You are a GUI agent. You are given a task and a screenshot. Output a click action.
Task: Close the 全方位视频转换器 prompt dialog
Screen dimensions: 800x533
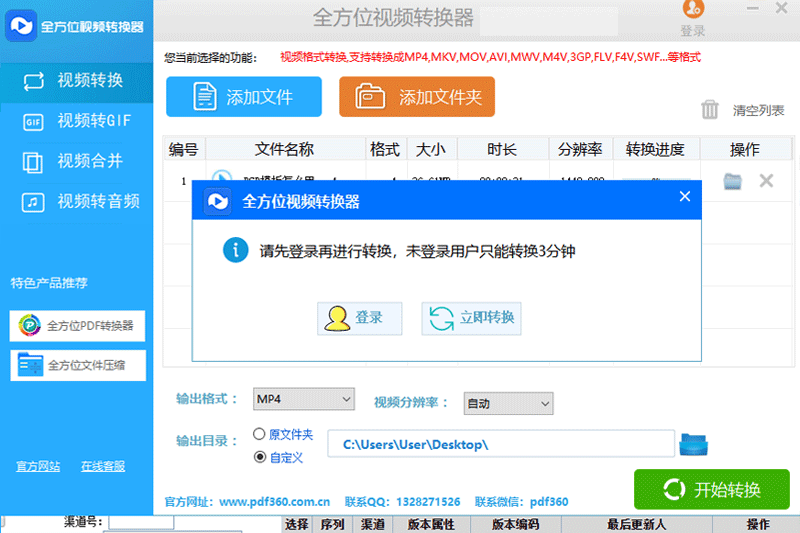tap(685, 197)
